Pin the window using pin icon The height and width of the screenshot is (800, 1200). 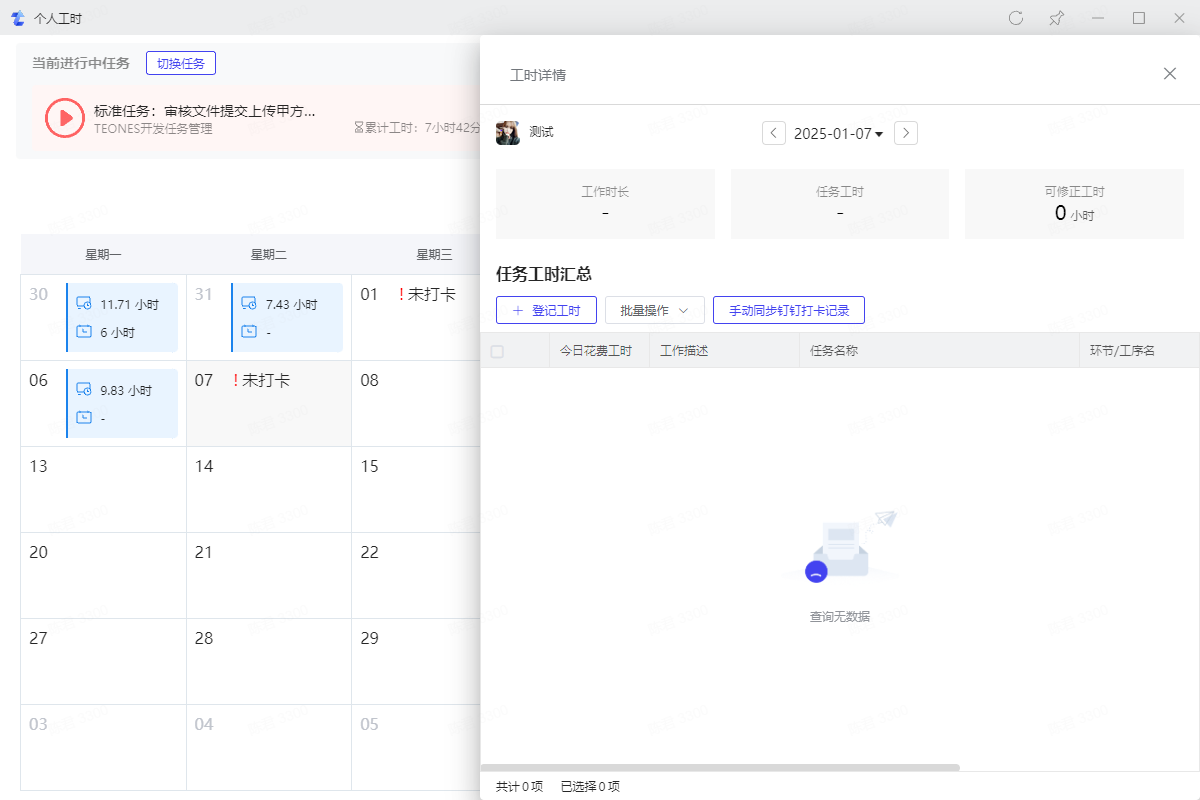click(1056, 18)
